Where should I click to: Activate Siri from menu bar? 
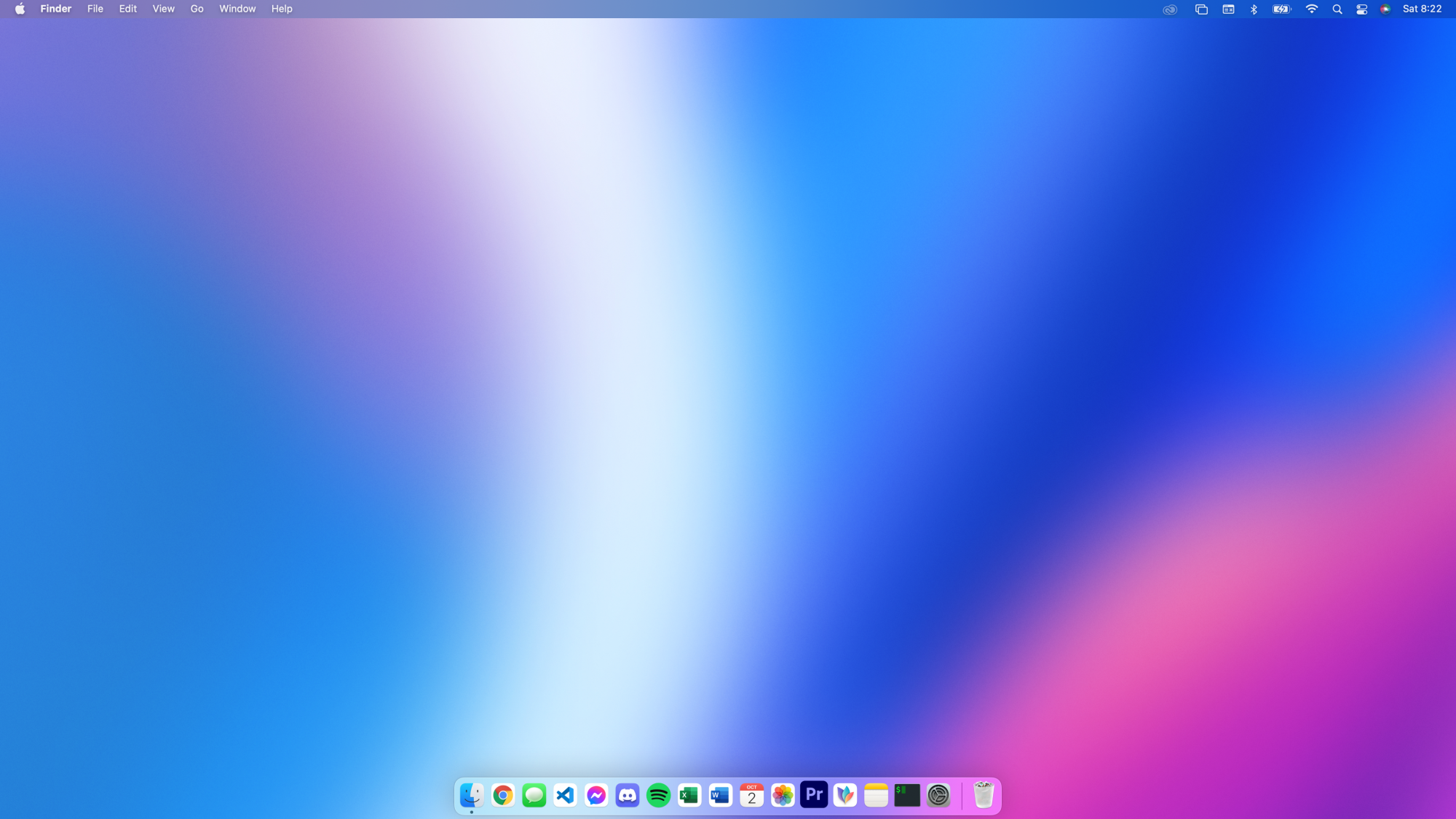click(1385, 9)
